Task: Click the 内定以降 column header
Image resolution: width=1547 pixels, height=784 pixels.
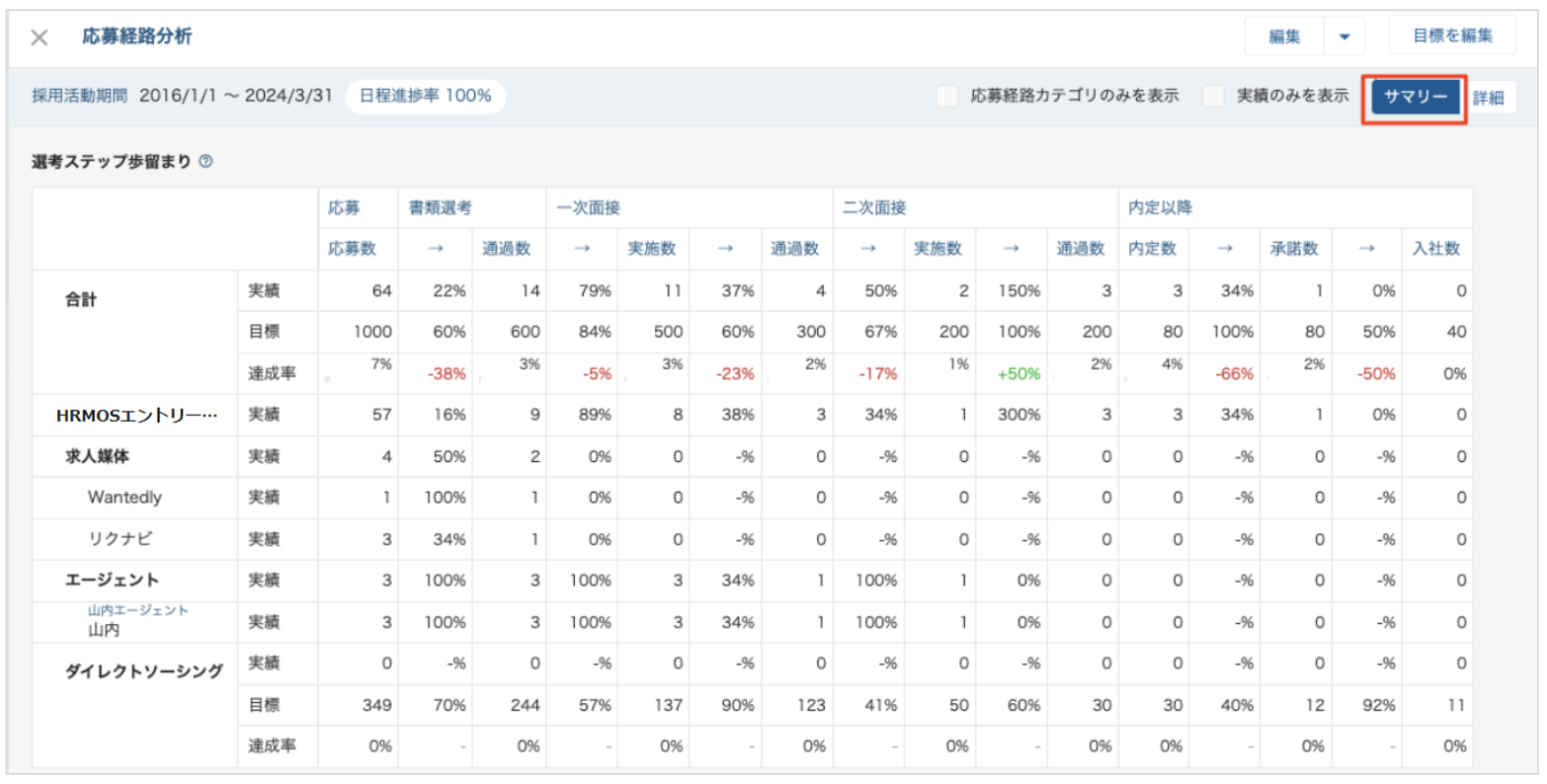Action: (x=1160, y=208)
